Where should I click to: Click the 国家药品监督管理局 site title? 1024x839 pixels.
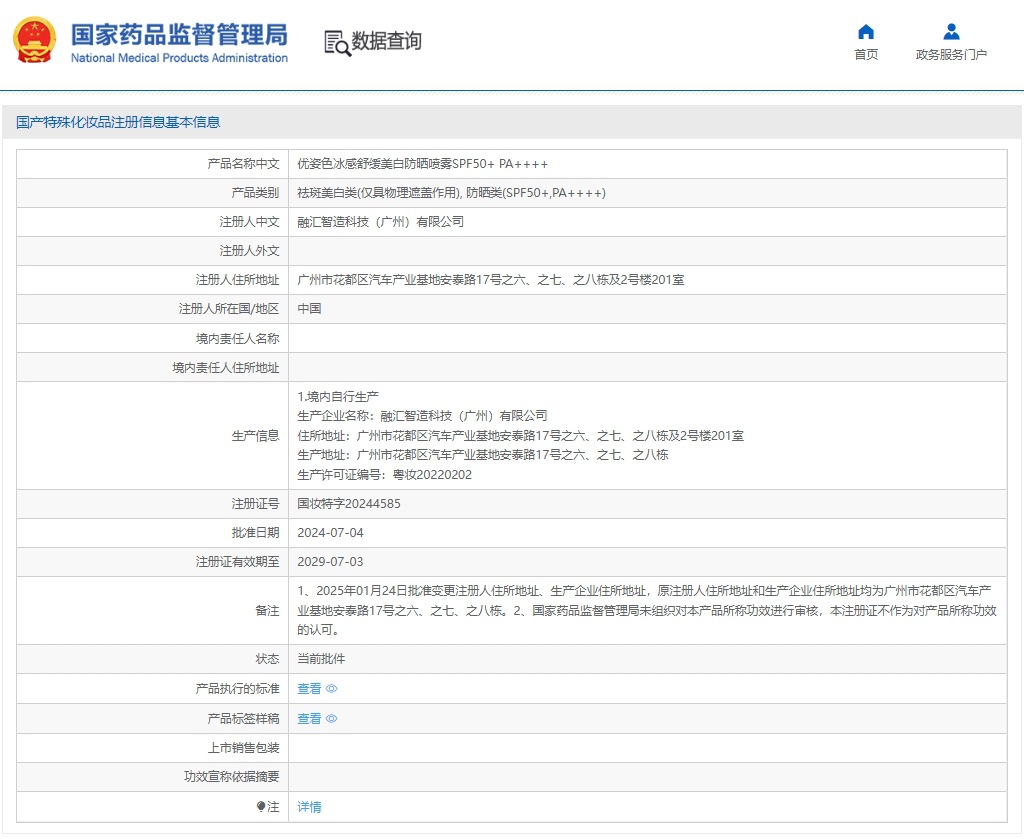click(x=179, y=34)
